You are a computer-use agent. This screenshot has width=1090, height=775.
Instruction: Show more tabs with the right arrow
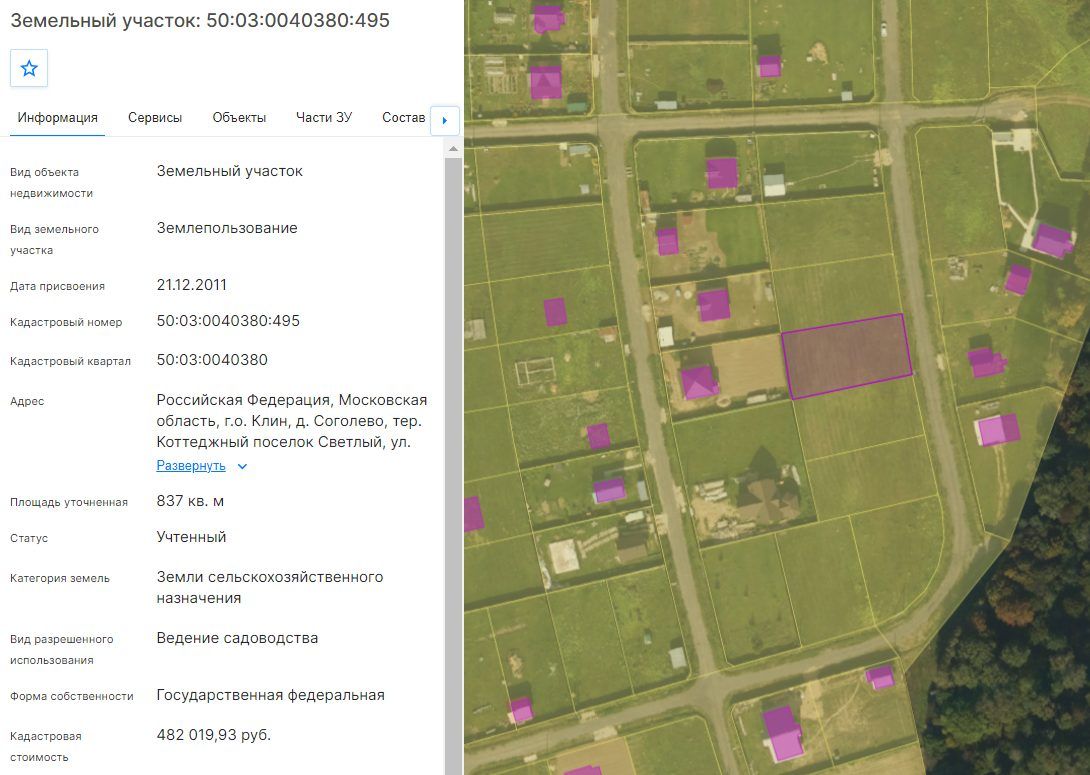click(x=445, y=120)
